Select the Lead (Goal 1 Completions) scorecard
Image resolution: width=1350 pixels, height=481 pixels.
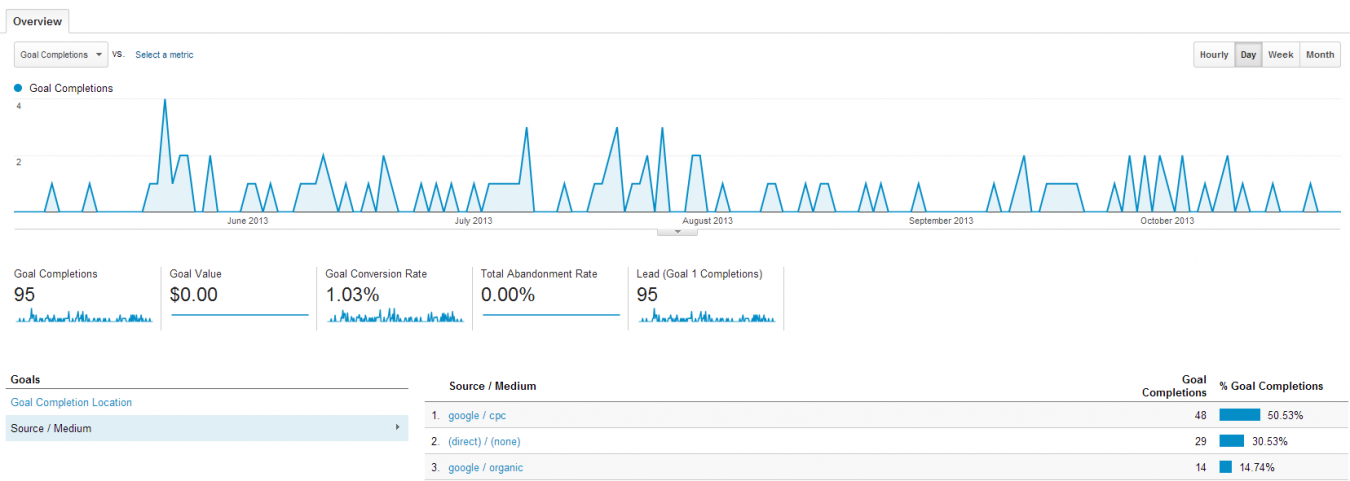click(x=706, y=296)
